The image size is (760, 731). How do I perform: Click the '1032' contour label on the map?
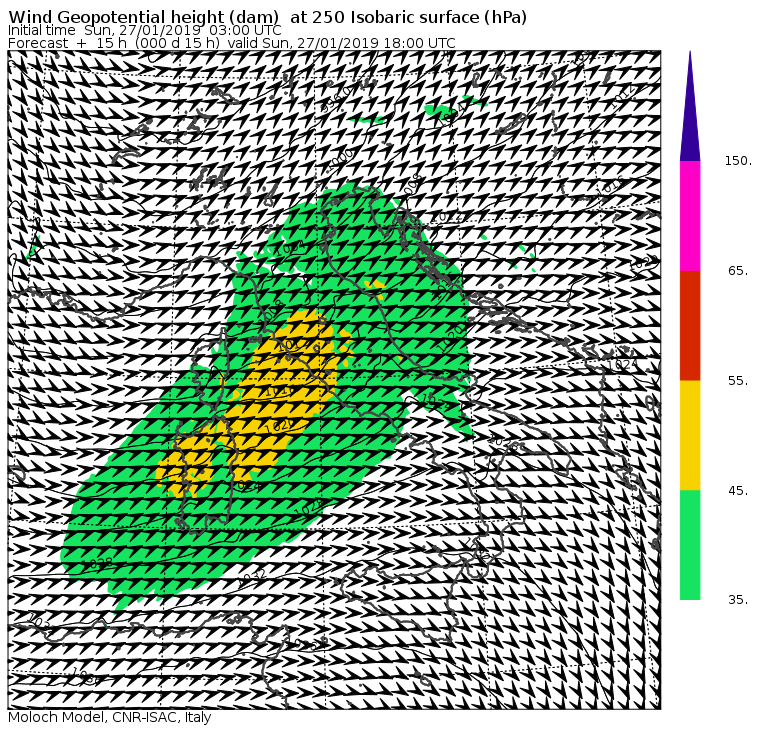tap(253, 578)
